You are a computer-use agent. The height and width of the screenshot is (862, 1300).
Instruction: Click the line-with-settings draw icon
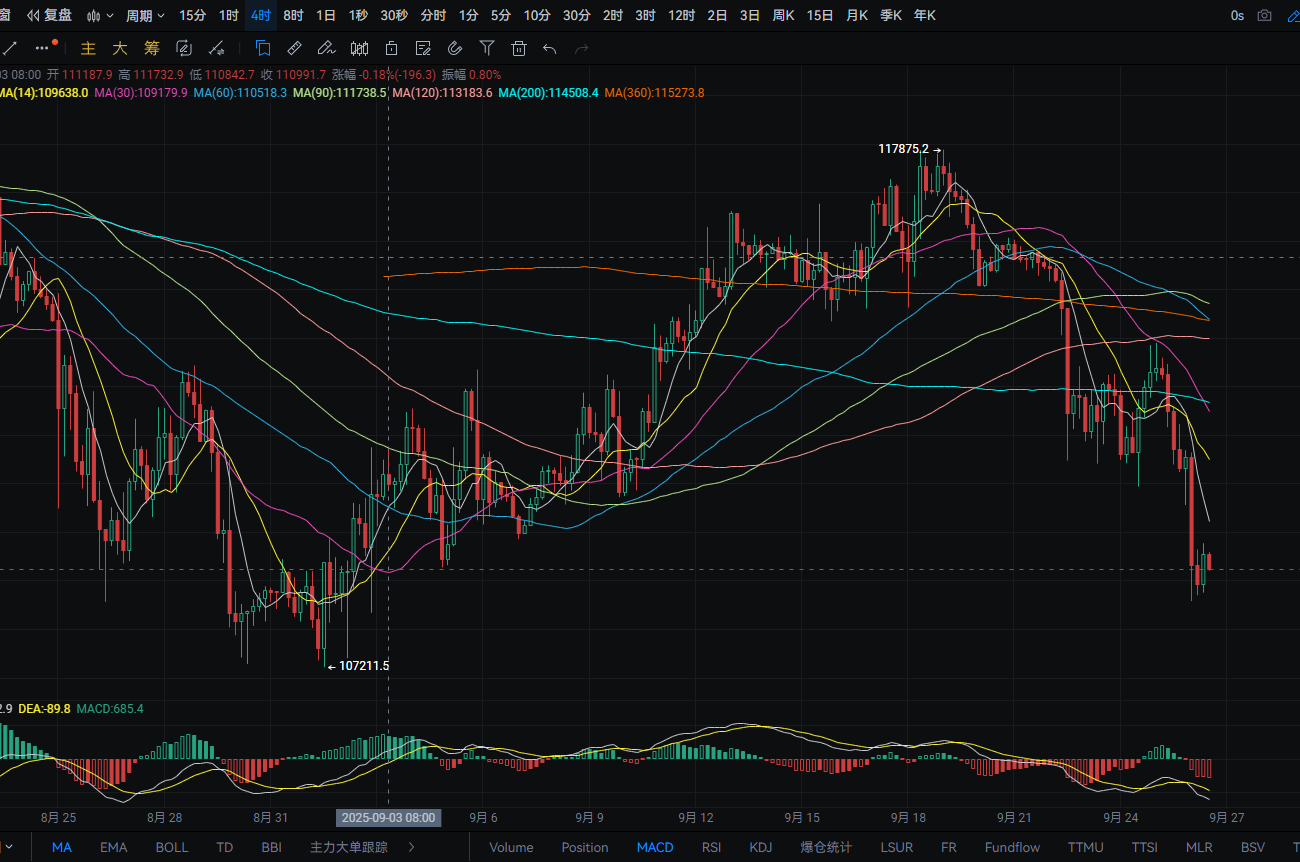tap(216, 48)
